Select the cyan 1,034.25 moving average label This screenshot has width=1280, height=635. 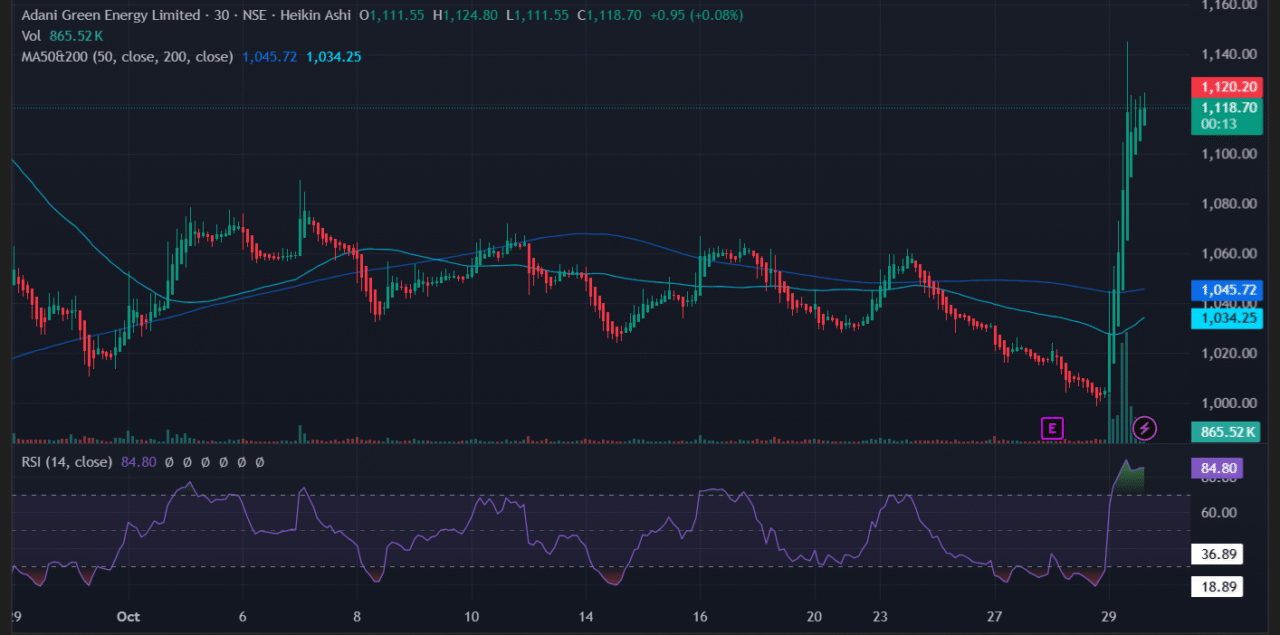(1227, 318)
